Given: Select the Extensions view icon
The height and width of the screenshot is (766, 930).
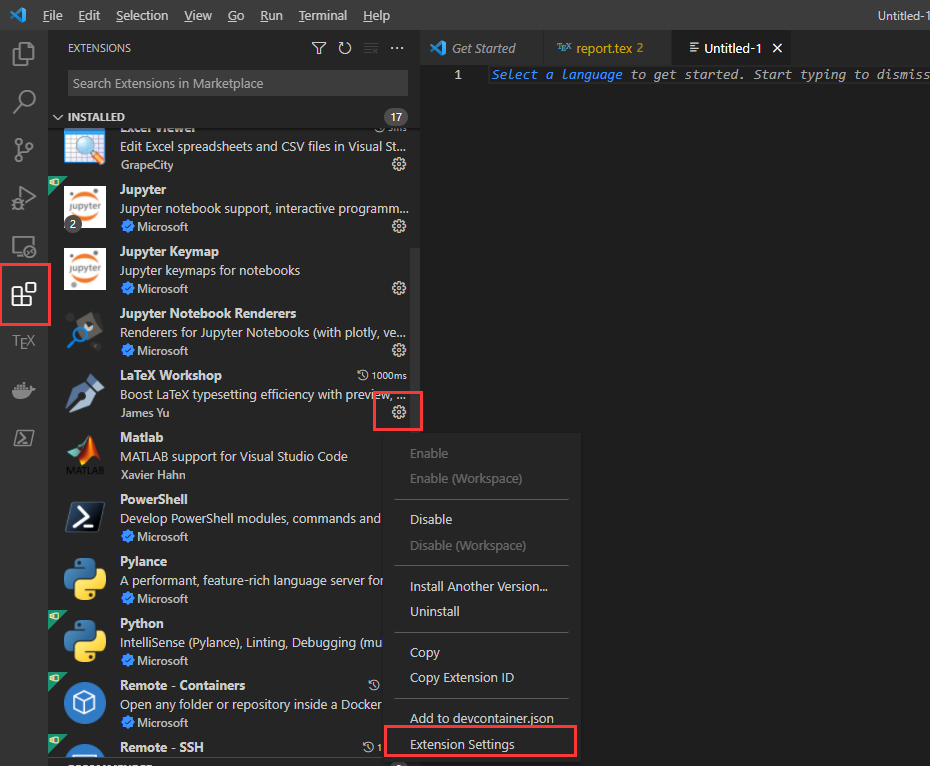Looking at the screenshot, I should [24, 294].
